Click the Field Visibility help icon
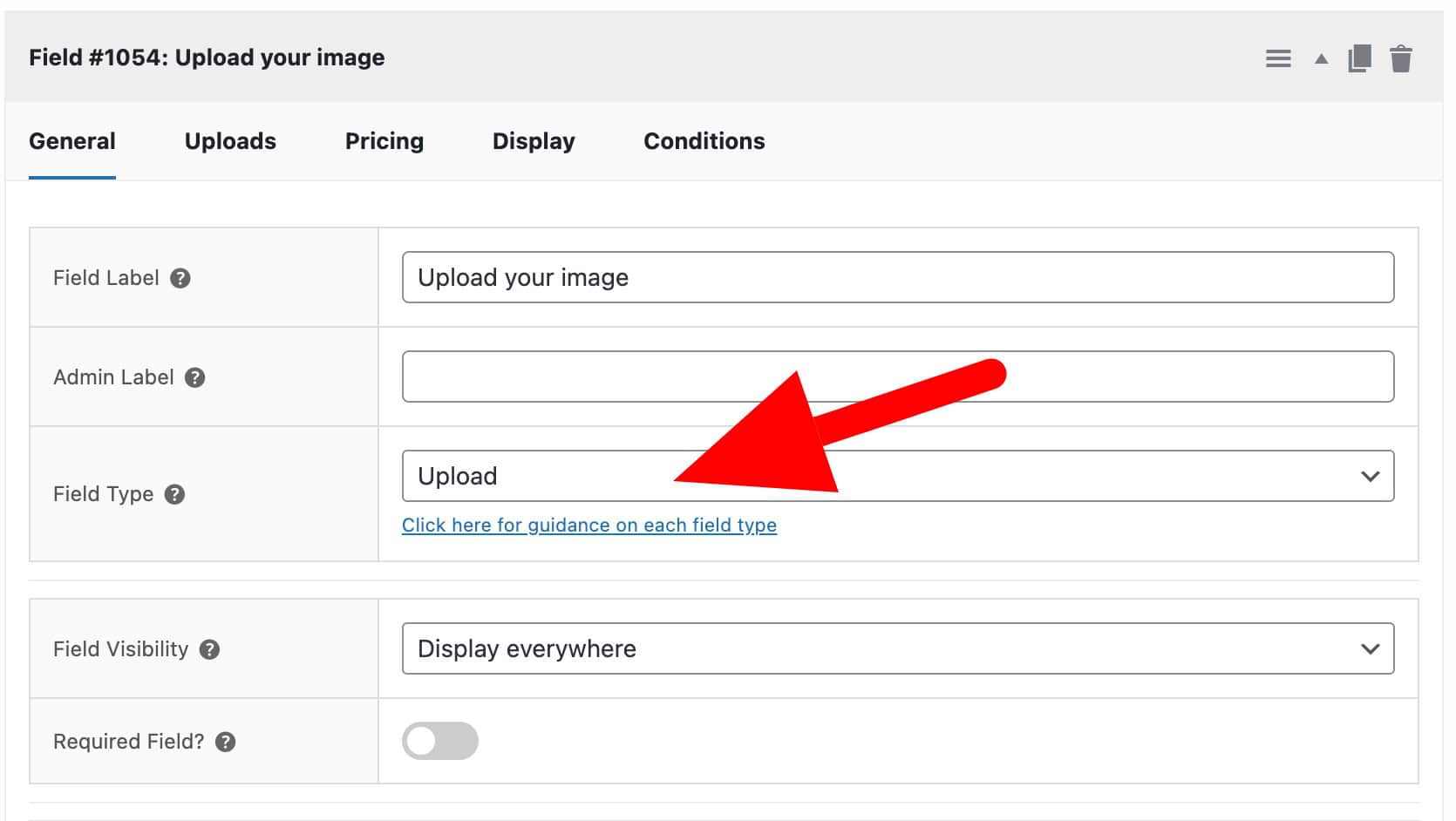Screen dimensions: 1456x821 (x=208, y=649)
